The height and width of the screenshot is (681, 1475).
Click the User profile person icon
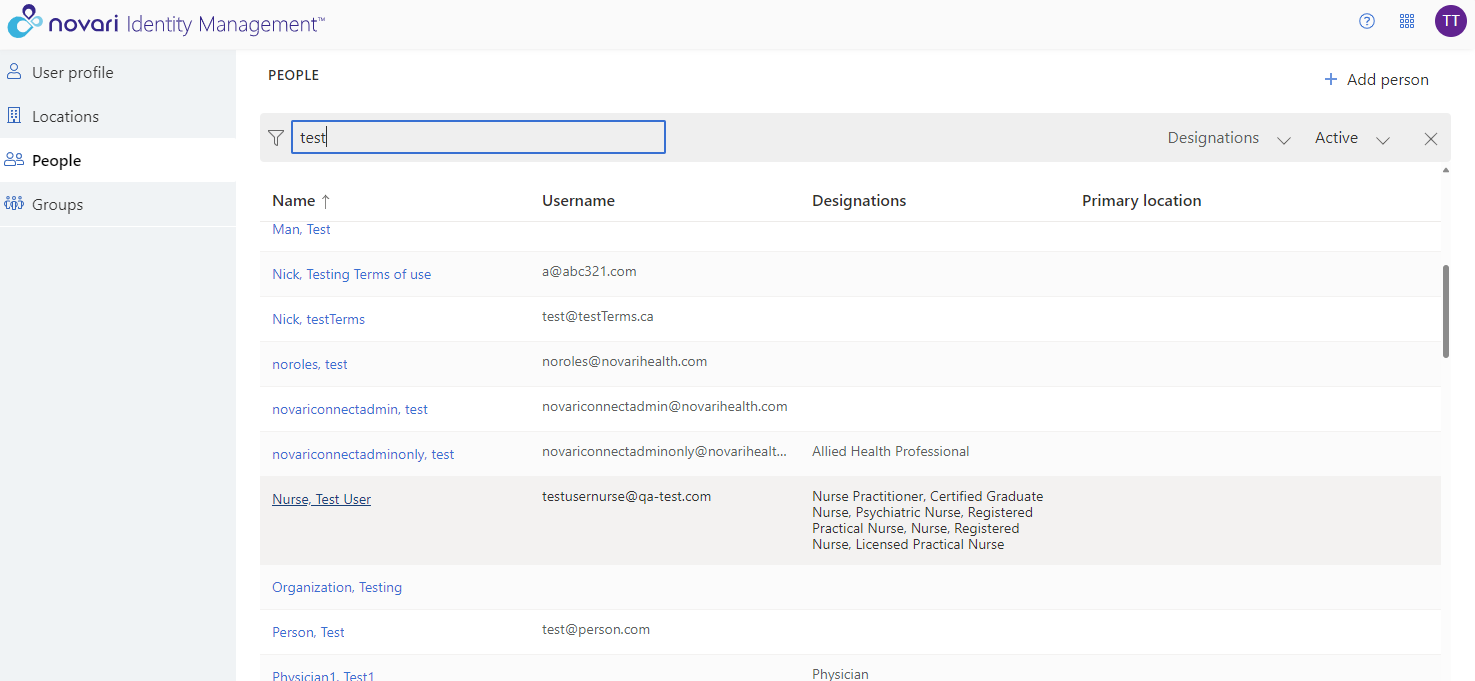click(14, 72)
